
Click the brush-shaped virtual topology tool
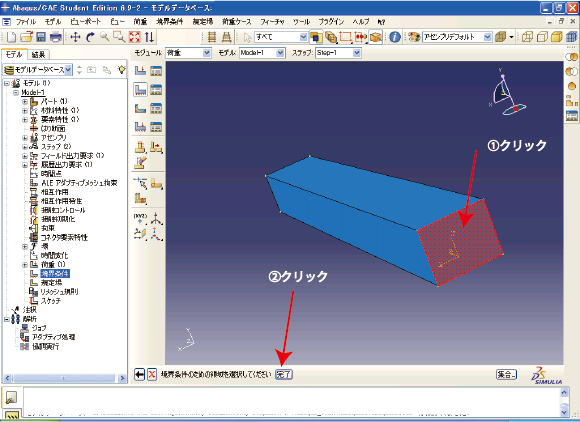[140, 162]
